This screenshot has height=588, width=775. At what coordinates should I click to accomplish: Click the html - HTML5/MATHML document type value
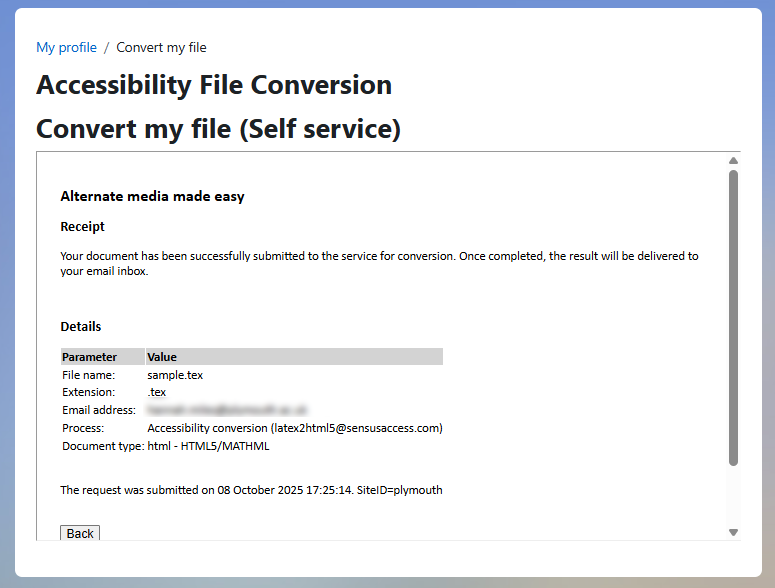[208, 446]
